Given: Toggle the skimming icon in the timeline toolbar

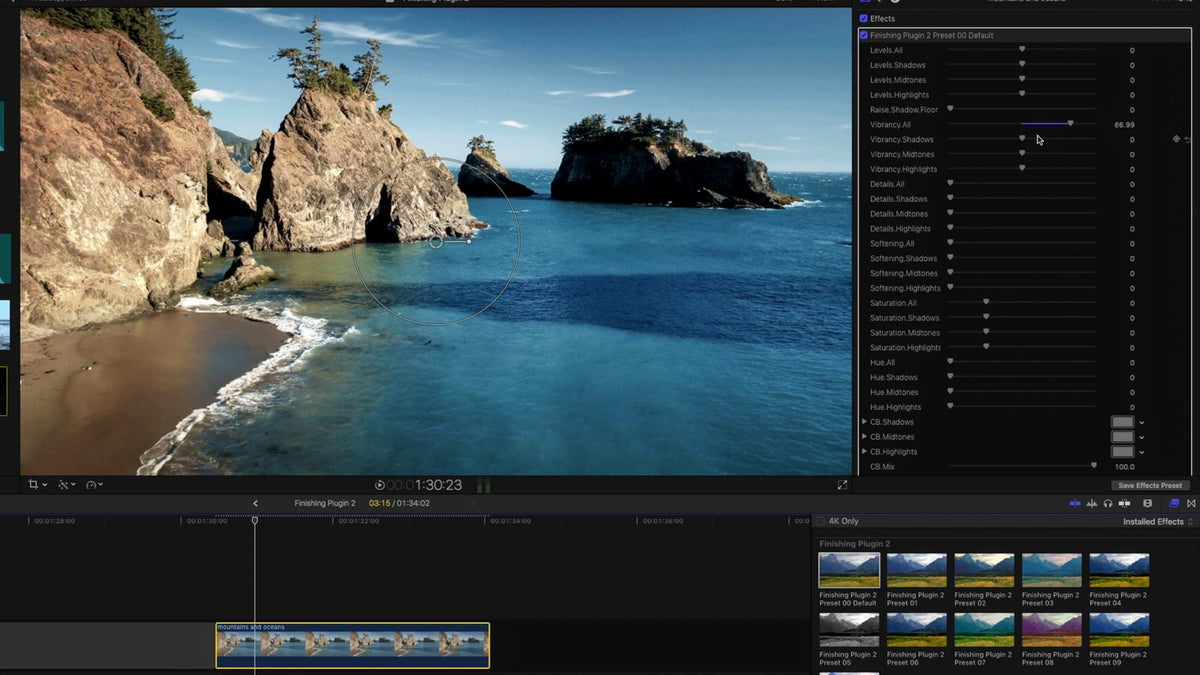Looking at the screenshot, I should [x=1075, y=503].
